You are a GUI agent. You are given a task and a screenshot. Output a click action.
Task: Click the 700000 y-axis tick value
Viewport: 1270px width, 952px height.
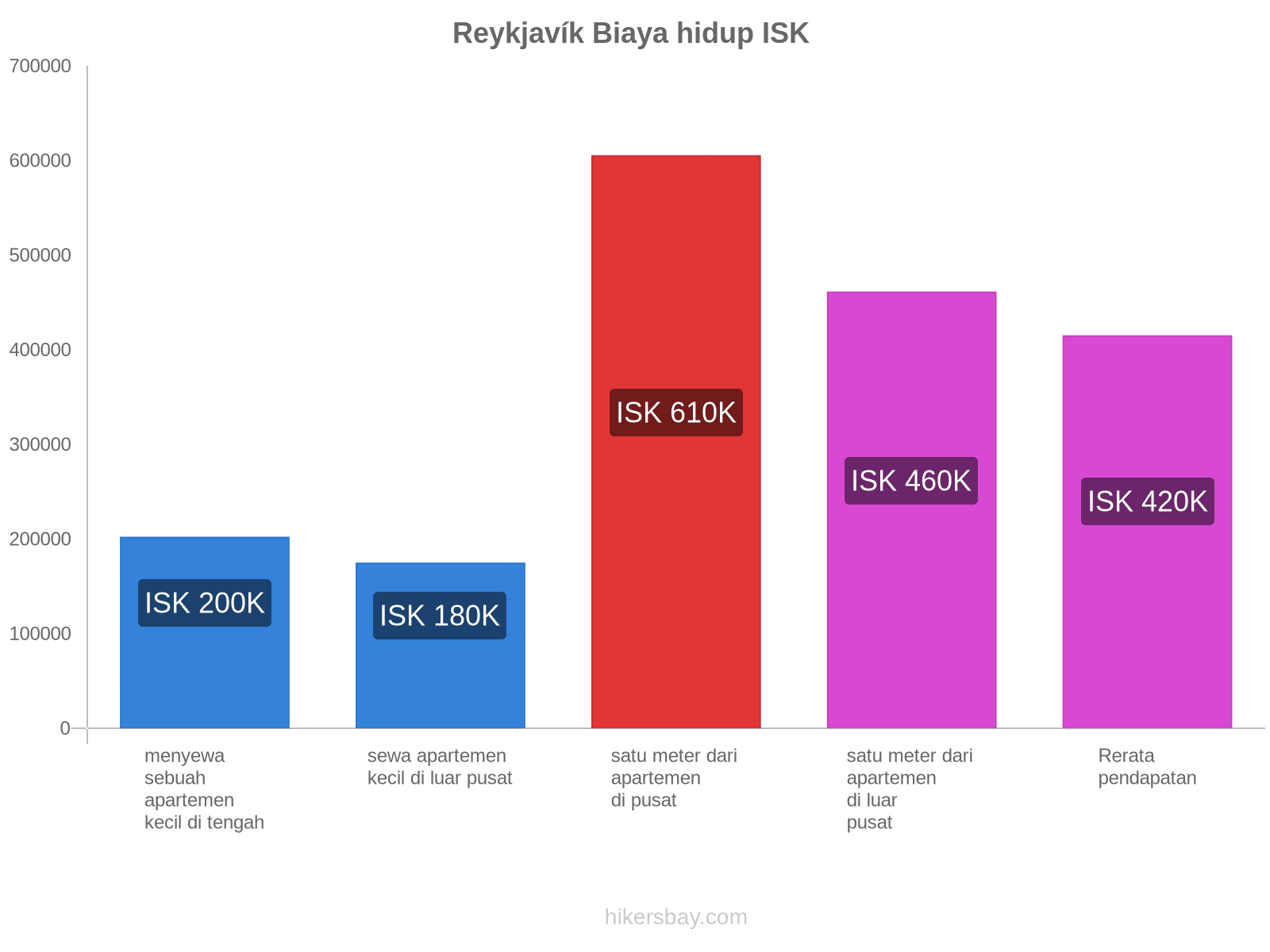40,67
